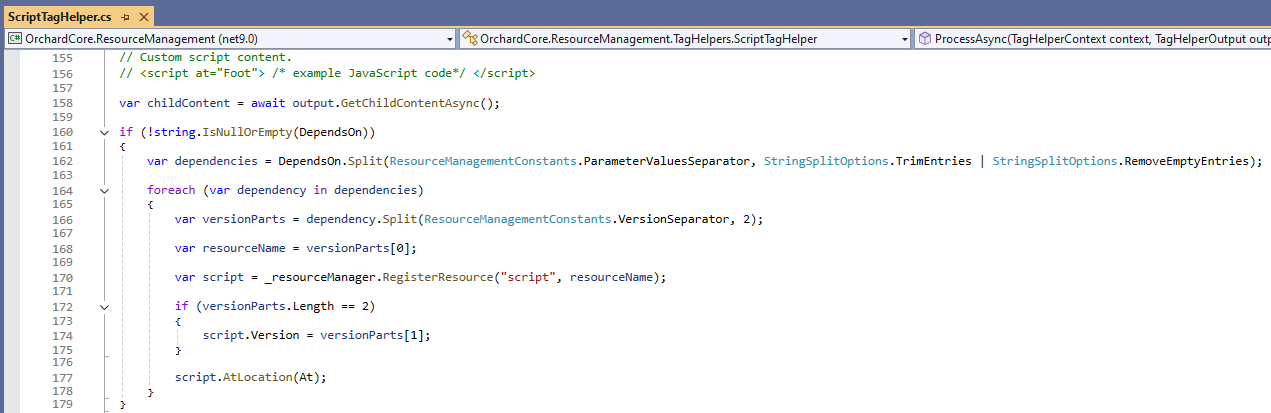The width and height of the screenshot is (1271, 413).
Task: Click the pin icon on ScriptTagHelper.cs tab
Action: click(125, 17)
